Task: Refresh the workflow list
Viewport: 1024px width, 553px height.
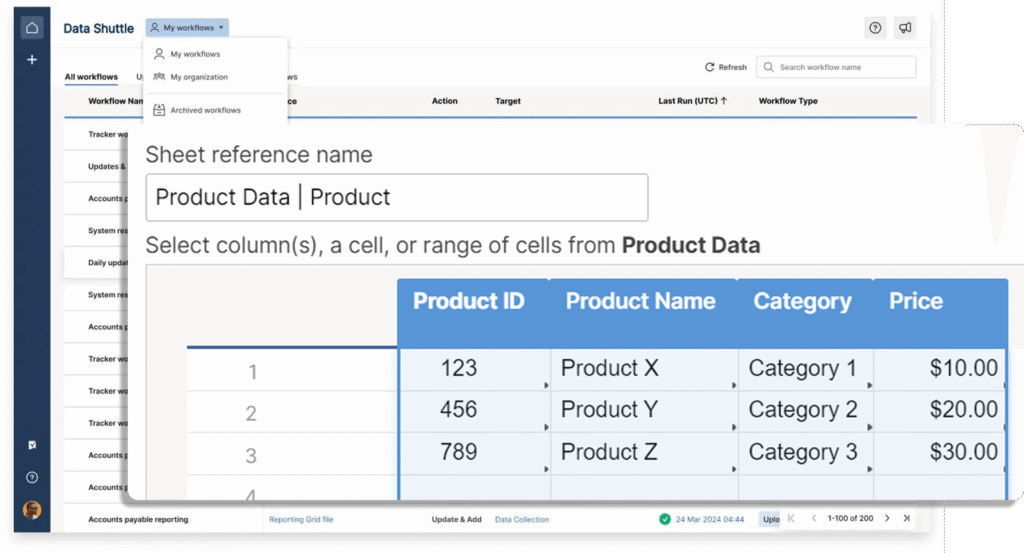Action: [726, 67]
